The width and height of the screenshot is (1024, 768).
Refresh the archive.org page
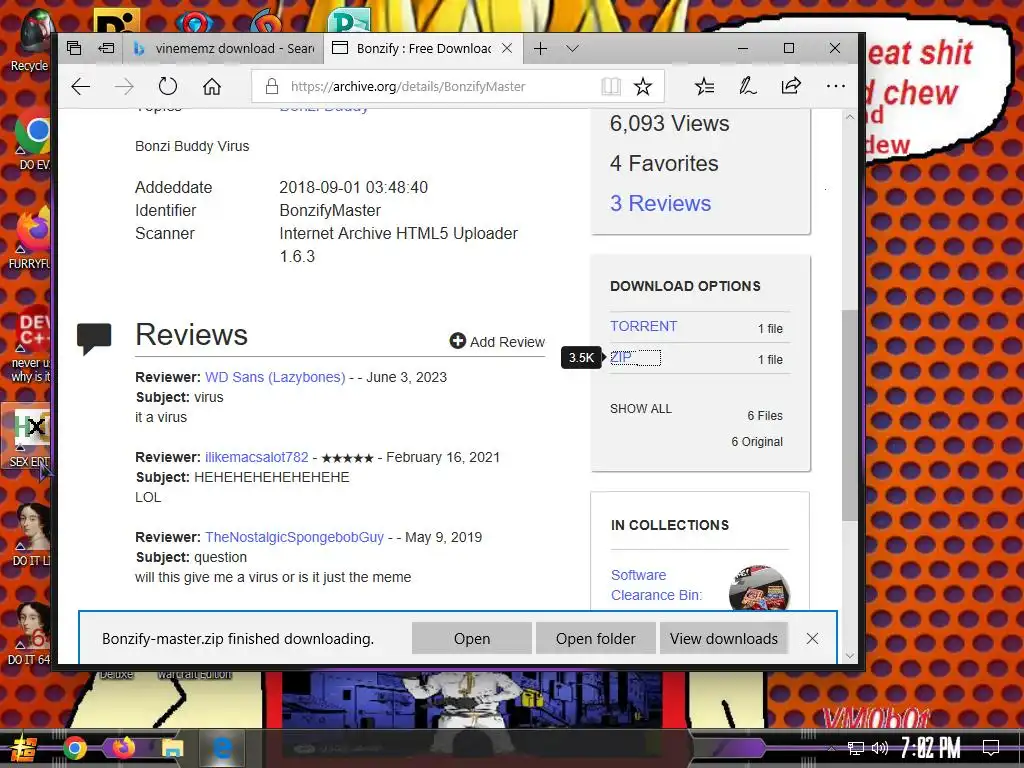(168, 86)
